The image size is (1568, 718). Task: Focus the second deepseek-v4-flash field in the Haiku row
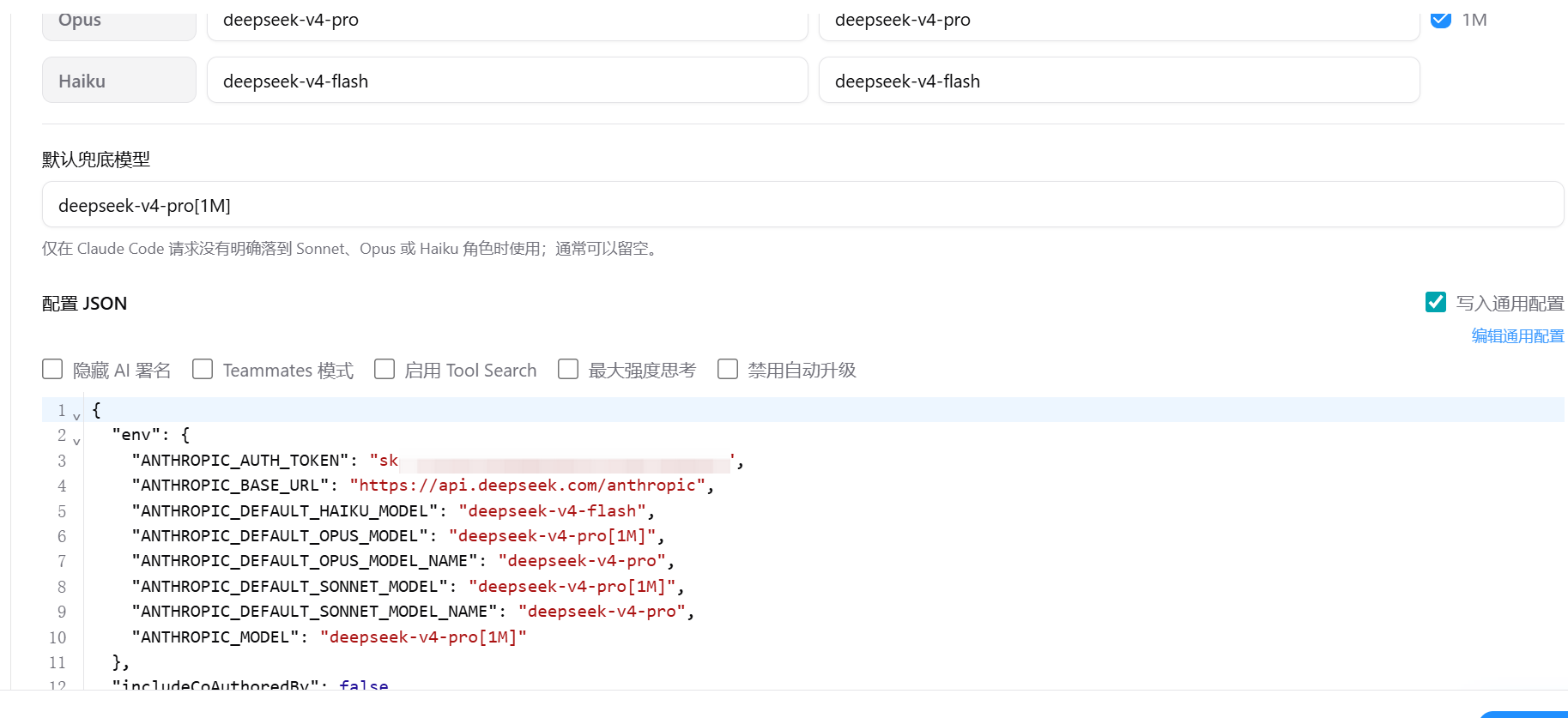[1119, 80]
